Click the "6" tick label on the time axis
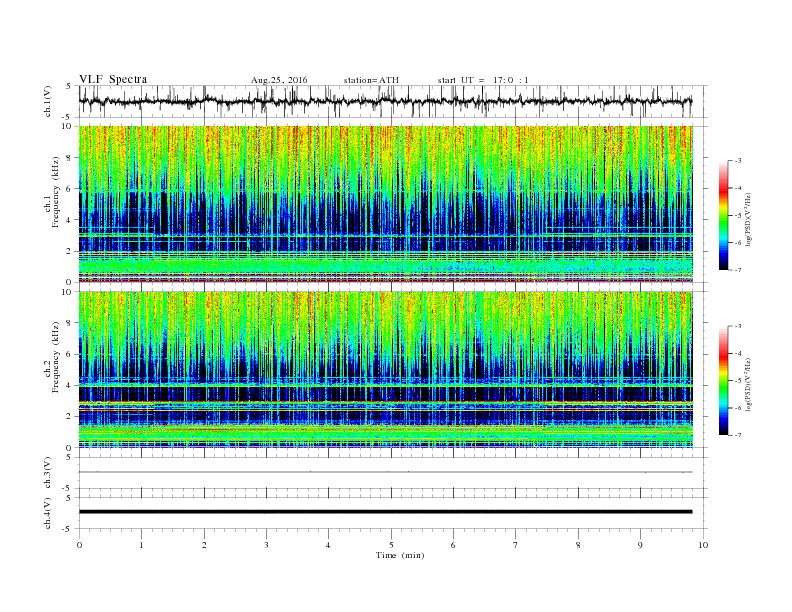The height and width of the screenshot is (612, 792). click(x=454, y=545)
